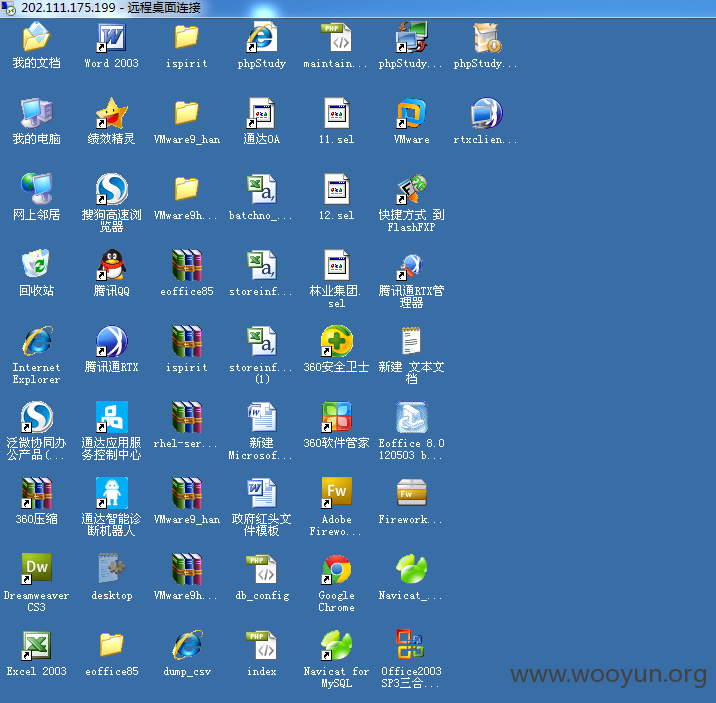This screenshot has width=716, height=703.
Task: Launch 360压缩 shortcut
Action: click(x=36, y=492)
